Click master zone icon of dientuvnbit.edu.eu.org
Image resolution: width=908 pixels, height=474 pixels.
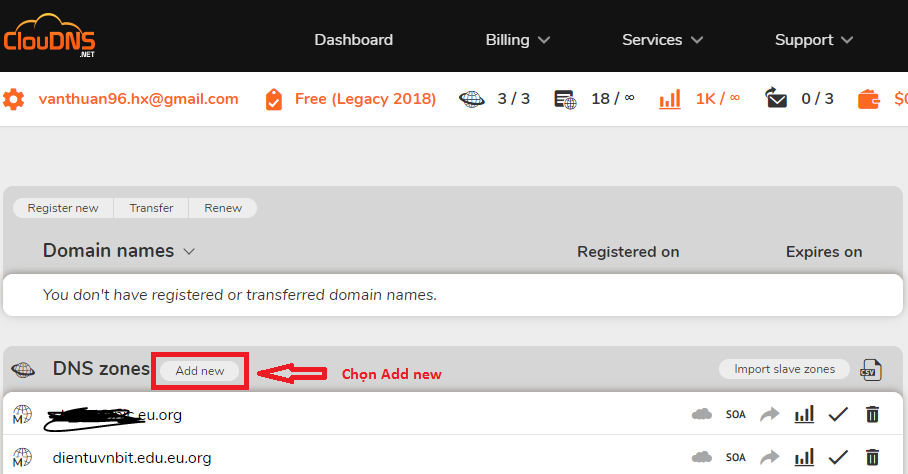click(22, 457)
